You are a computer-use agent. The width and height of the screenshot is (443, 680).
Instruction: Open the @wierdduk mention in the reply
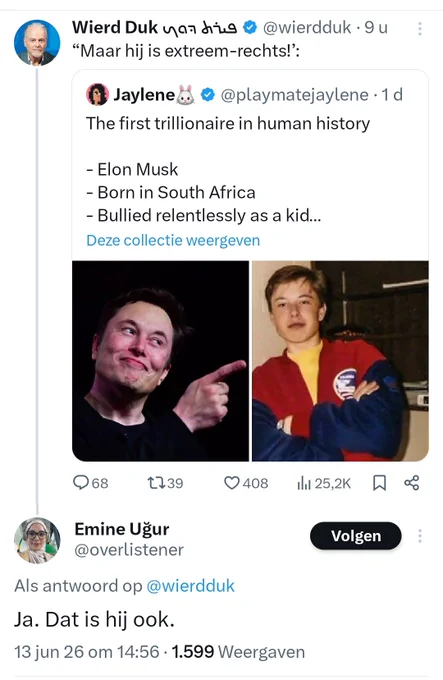[190, 586]
